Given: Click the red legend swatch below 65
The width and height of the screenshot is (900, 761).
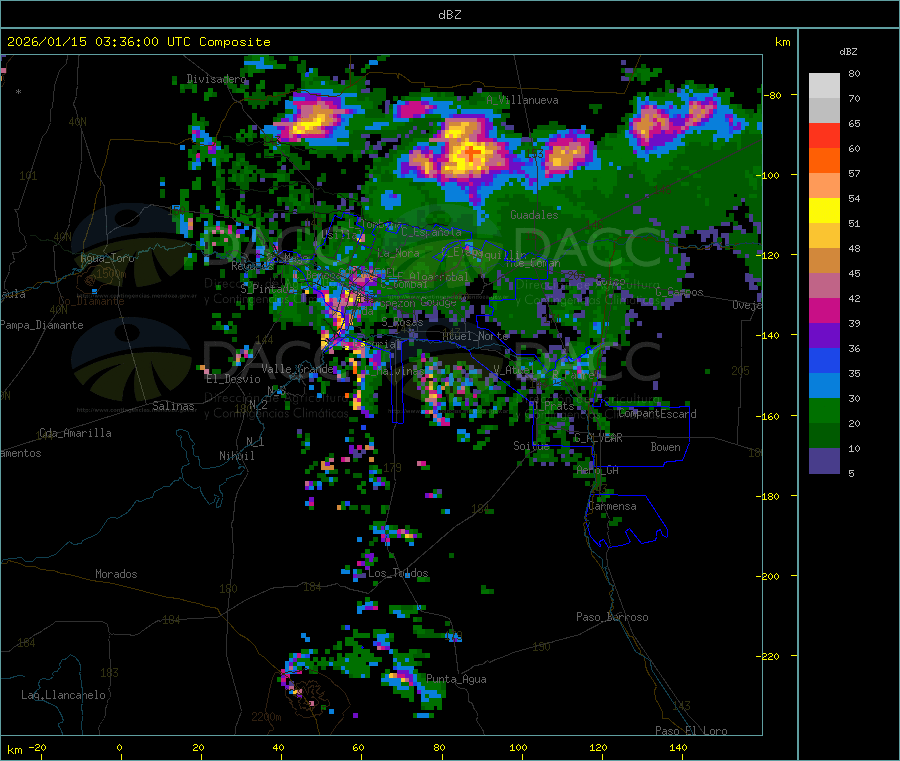Looking at the screenshot, I should 824,135.
